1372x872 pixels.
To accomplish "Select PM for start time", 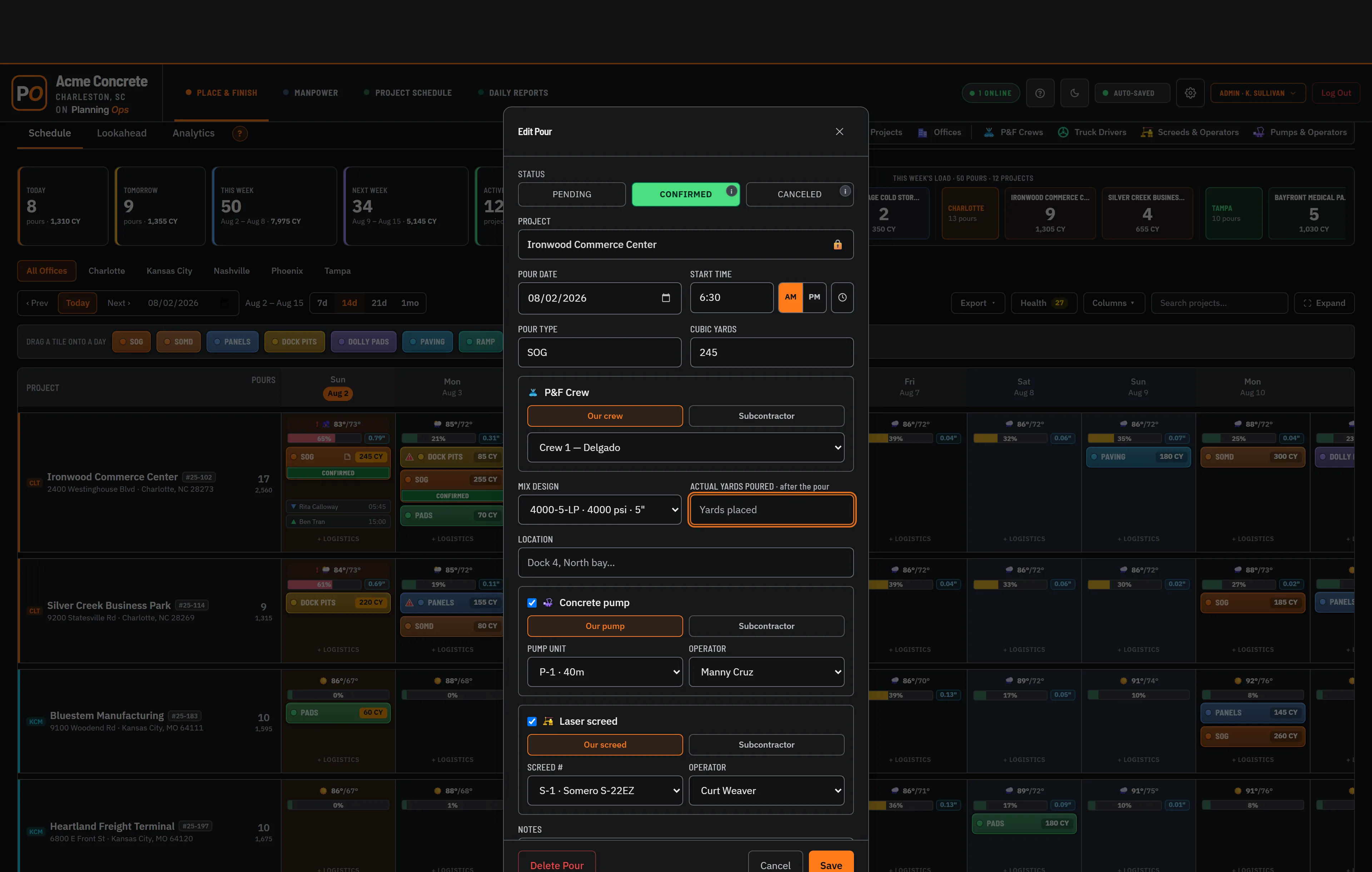I will (814, 297).
